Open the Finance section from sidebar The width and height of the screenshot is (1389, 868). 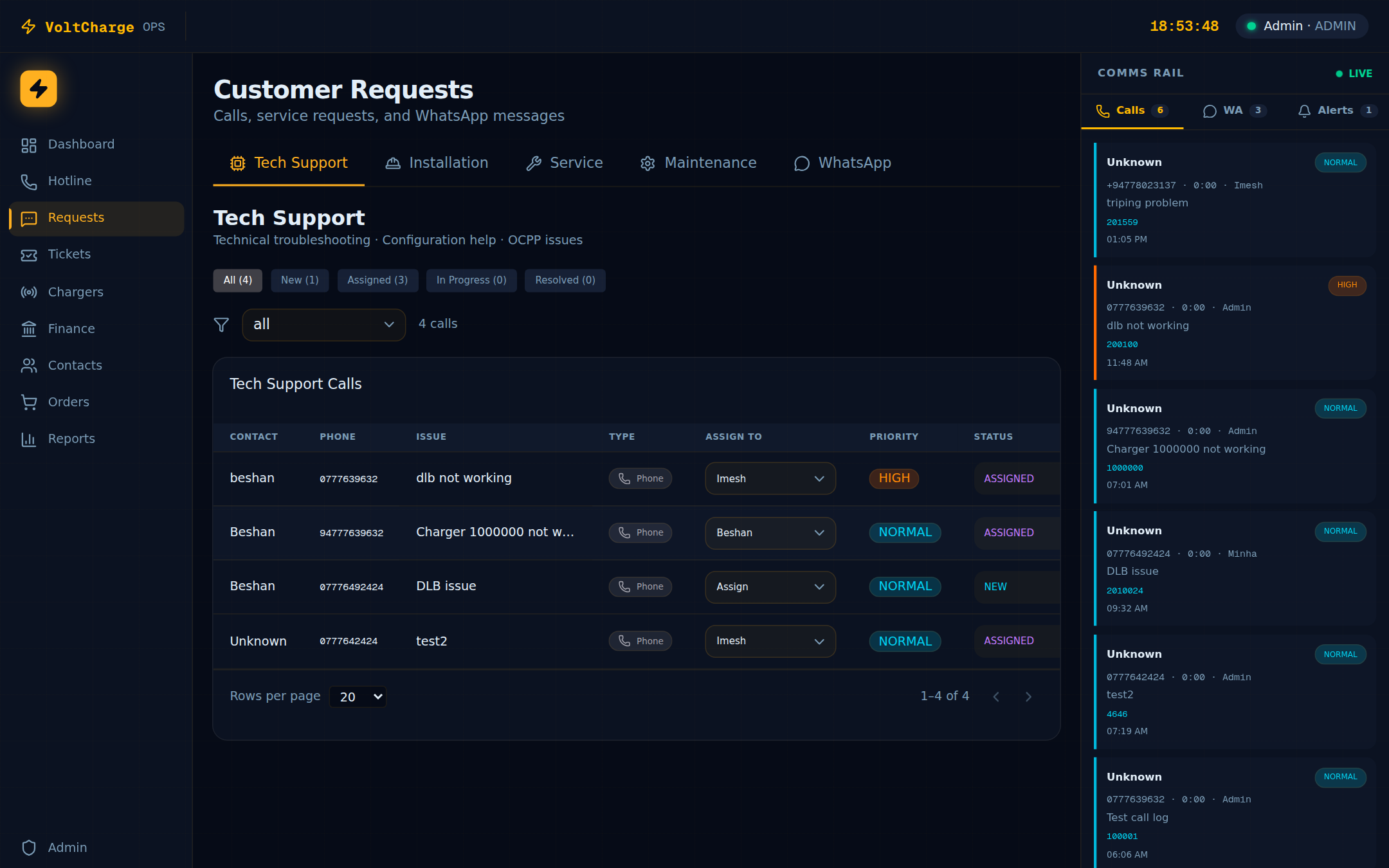tap(29, 329)
